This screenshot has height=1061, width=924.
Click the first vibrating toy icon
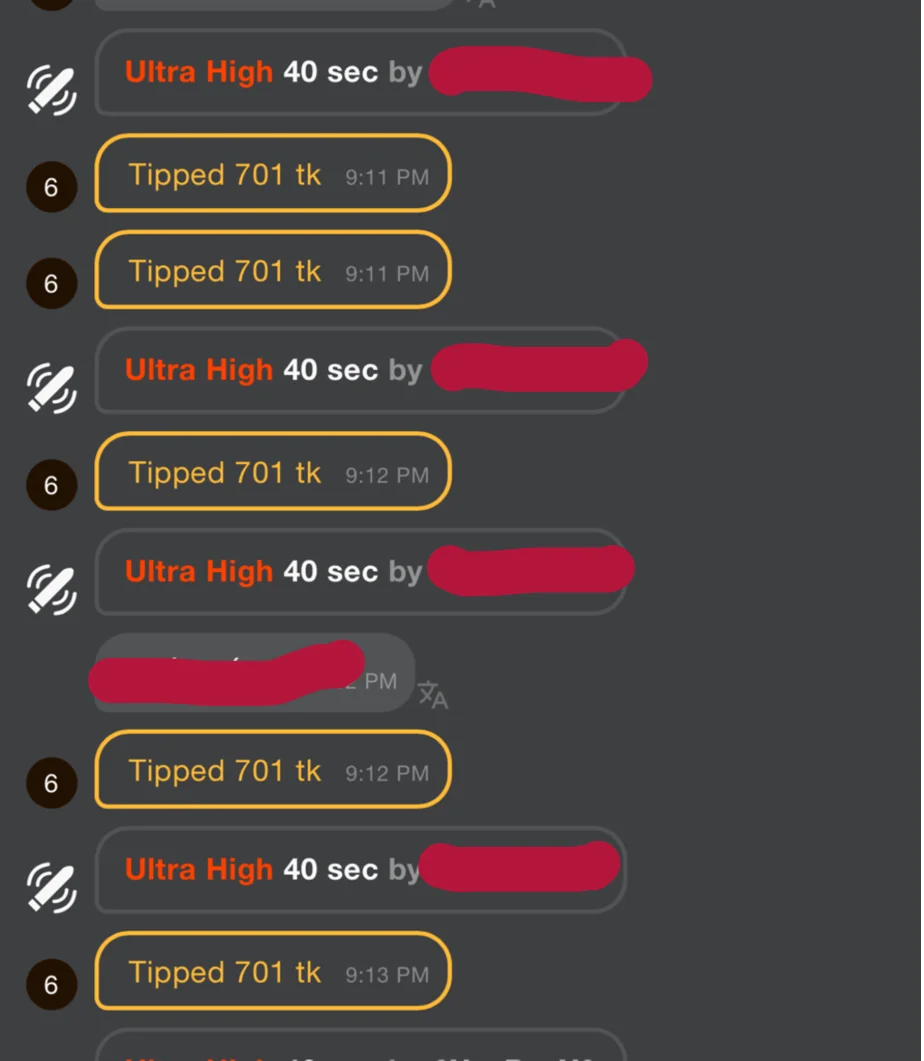click(51, 89)
